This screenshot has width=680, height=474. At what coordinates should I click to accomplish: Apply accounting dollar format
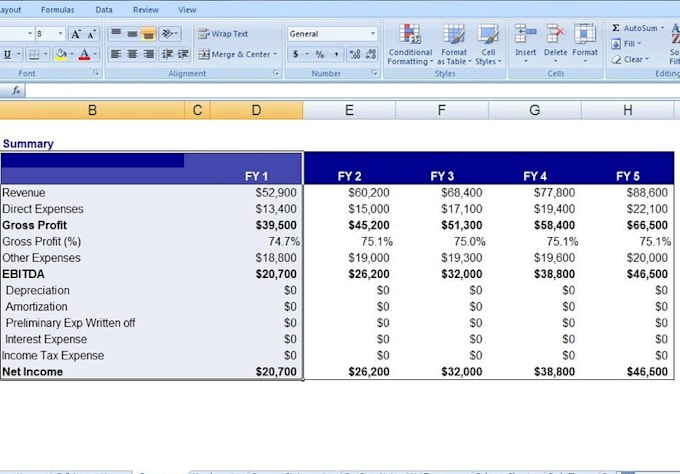tap(296, 54)
